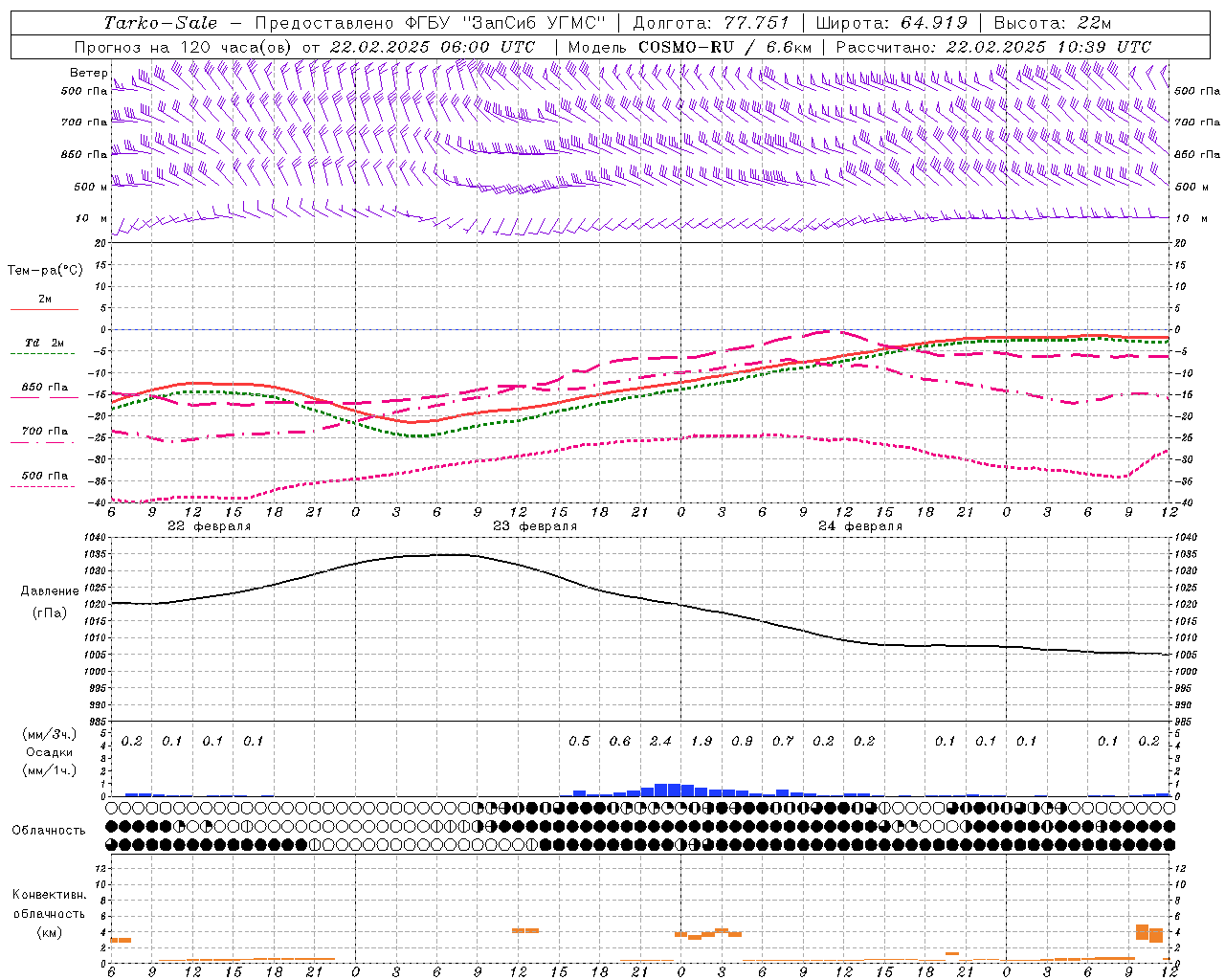Click the 500 гПа temperature legend entry
Viewport: 1225px width, 980px height.
[45, 476]
